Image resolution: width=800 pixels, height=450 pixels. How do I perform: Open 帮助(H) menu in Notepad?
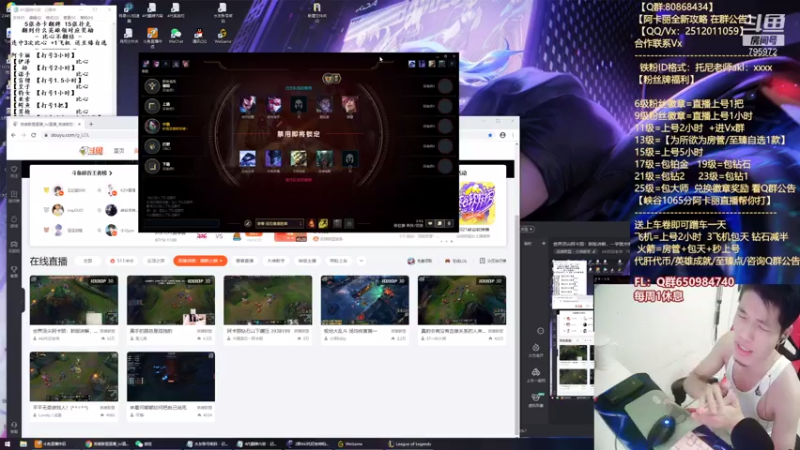pyautogui.click(x=86, y=17)
